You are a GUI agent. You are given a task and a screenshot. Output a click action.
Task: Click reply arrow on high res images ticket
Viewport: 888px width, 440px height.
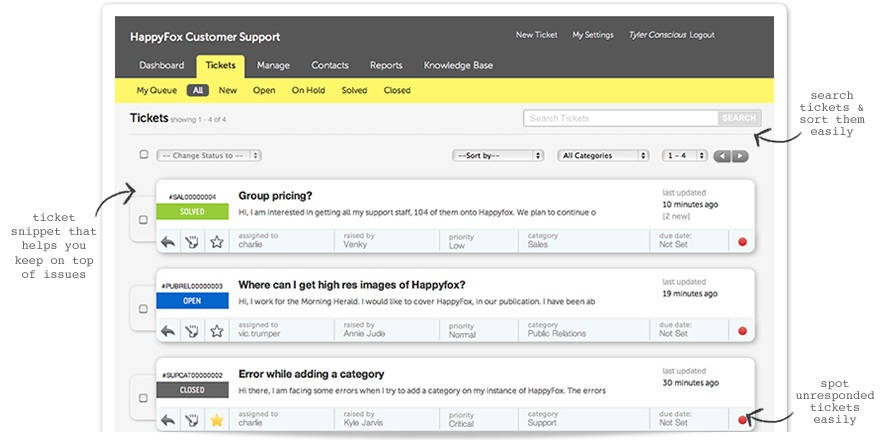pos(168,330)
